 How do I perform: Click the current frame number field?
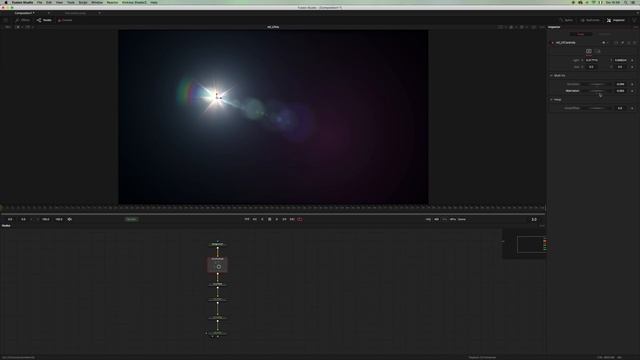coord(534,220)
